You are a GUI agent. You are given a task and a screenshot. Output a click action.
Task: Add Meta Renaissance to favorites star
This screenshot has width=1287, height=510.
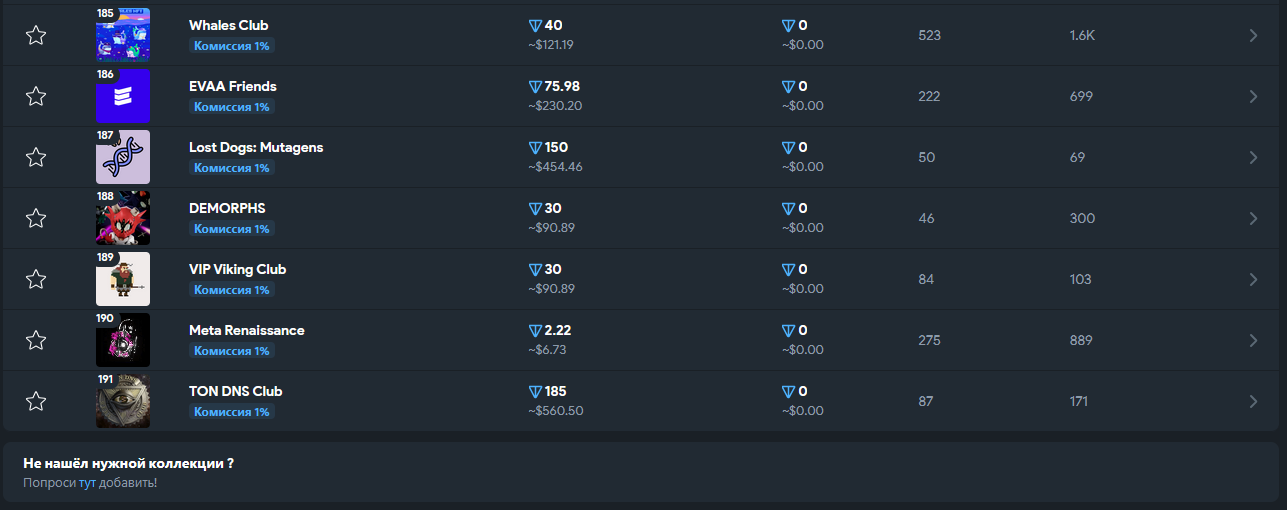[36, 340]
